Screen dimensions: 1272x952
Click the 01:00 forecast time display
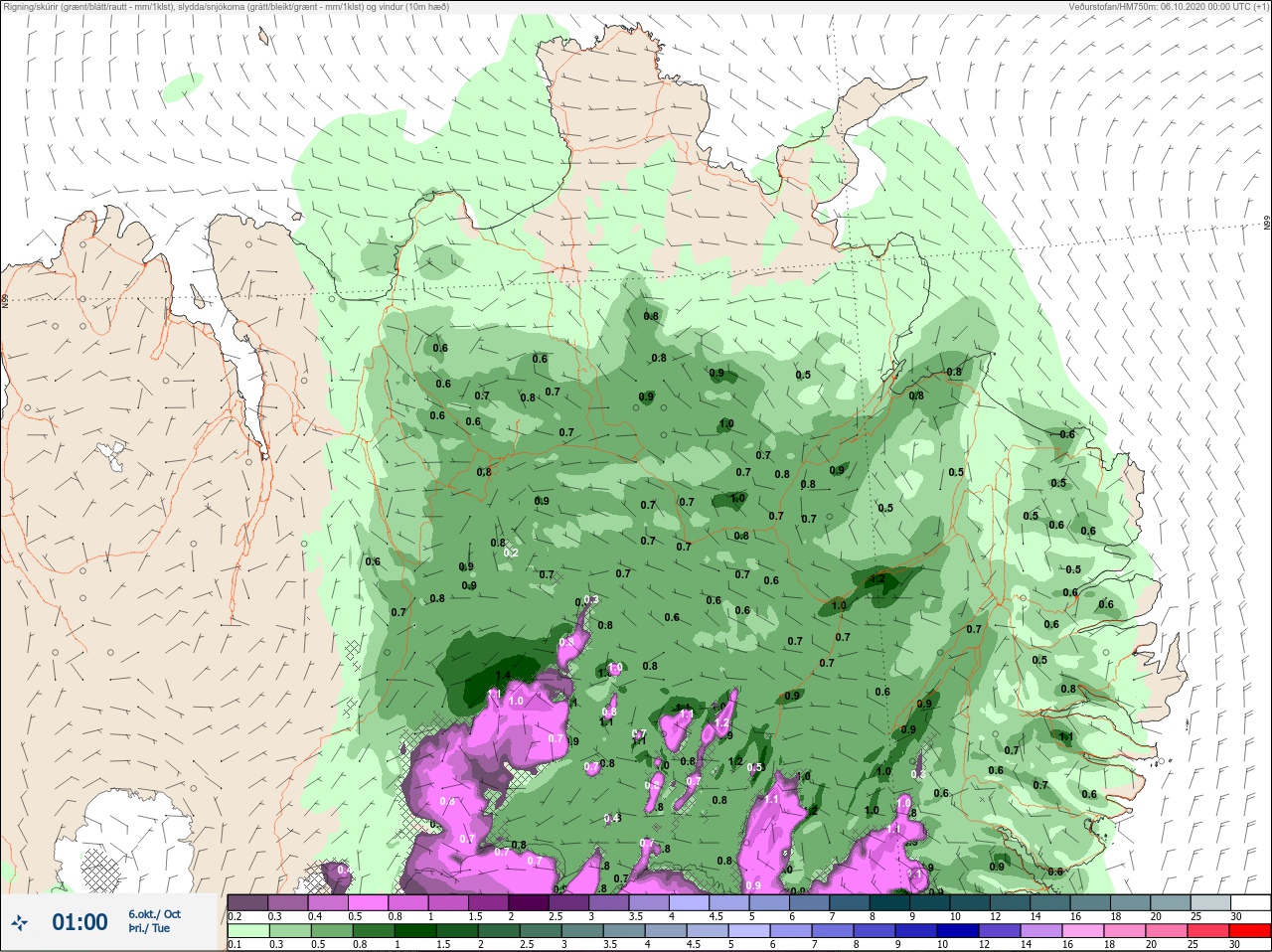(79, 922)
